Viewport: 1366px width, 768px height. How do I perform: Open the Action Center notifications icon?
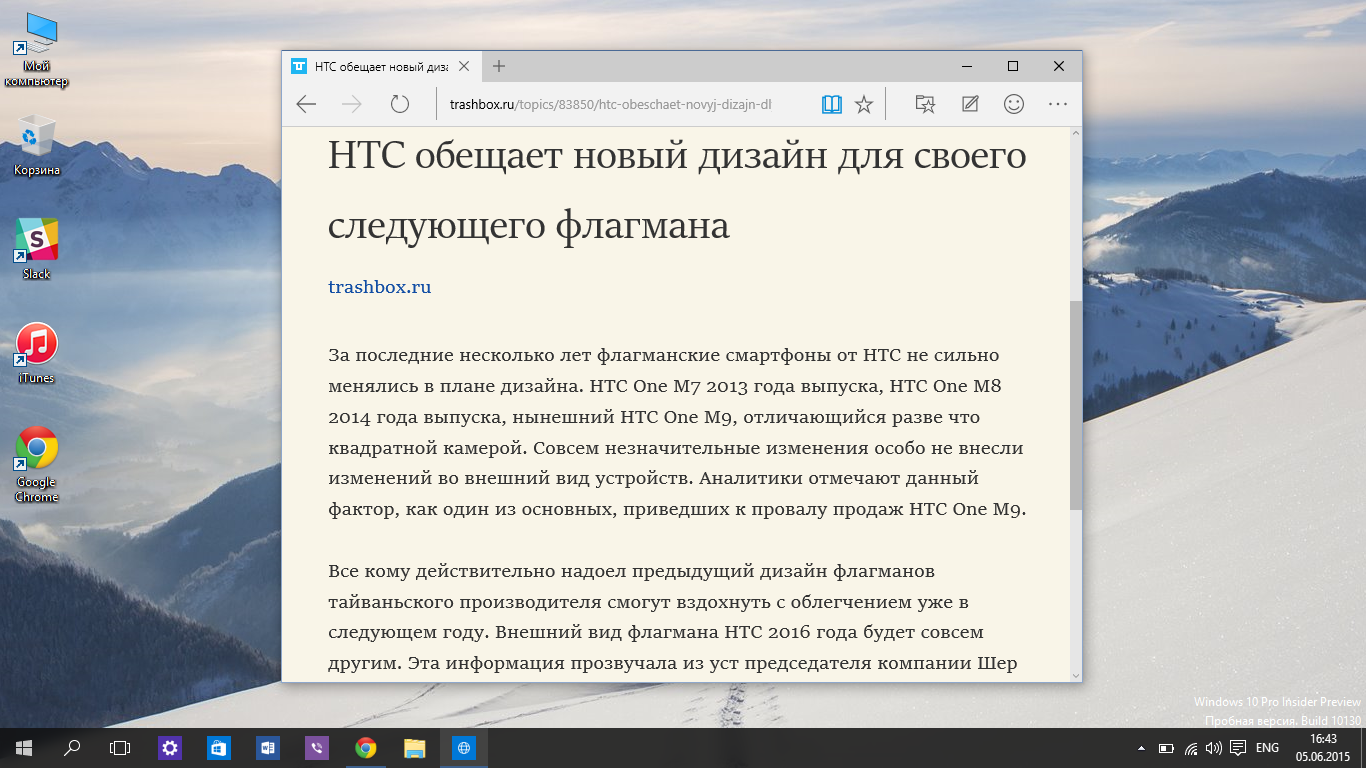(x=1238, y=748)
